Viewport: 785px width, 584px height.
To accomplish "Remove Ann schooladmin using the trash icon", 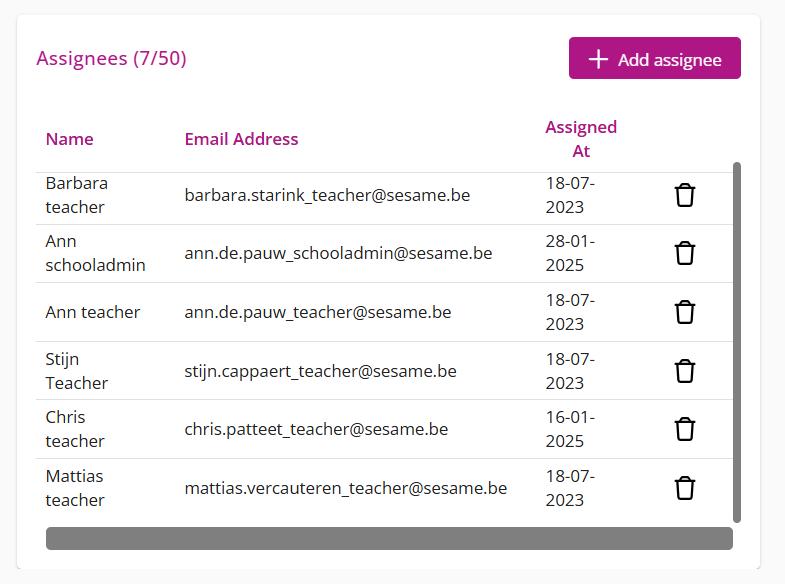I will point(684,253).
